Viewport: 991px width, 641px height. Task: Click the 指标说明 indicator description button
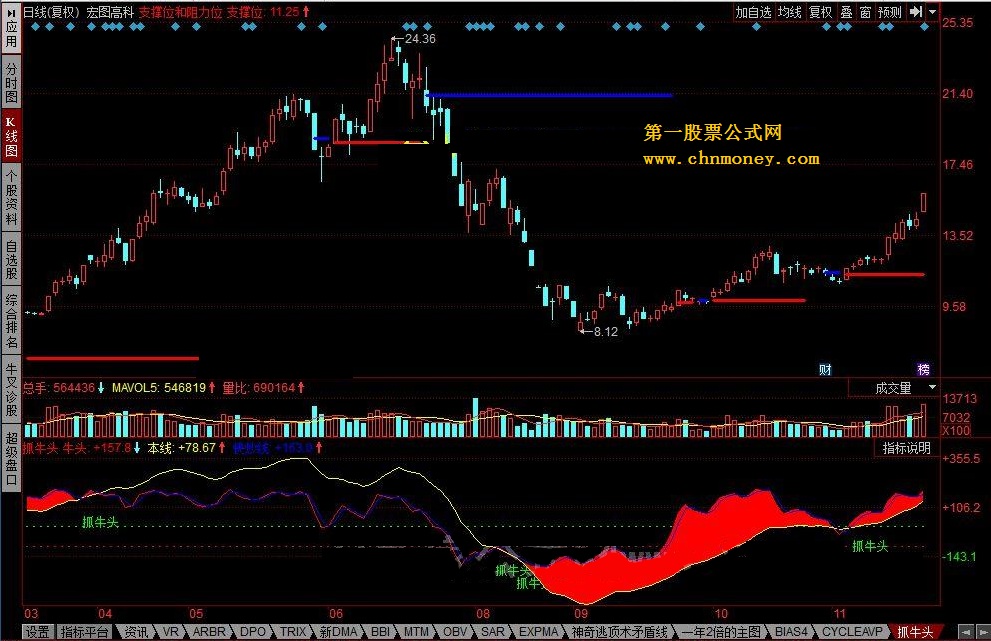(x=906, y=448)
